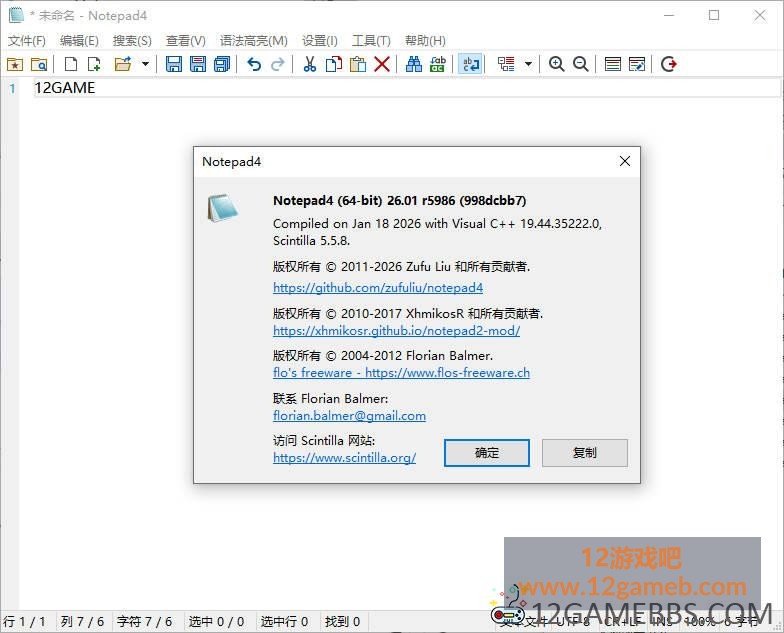The image size is (784, 633).
Task: Open the 编辑(E) menu
Action: 79,40
